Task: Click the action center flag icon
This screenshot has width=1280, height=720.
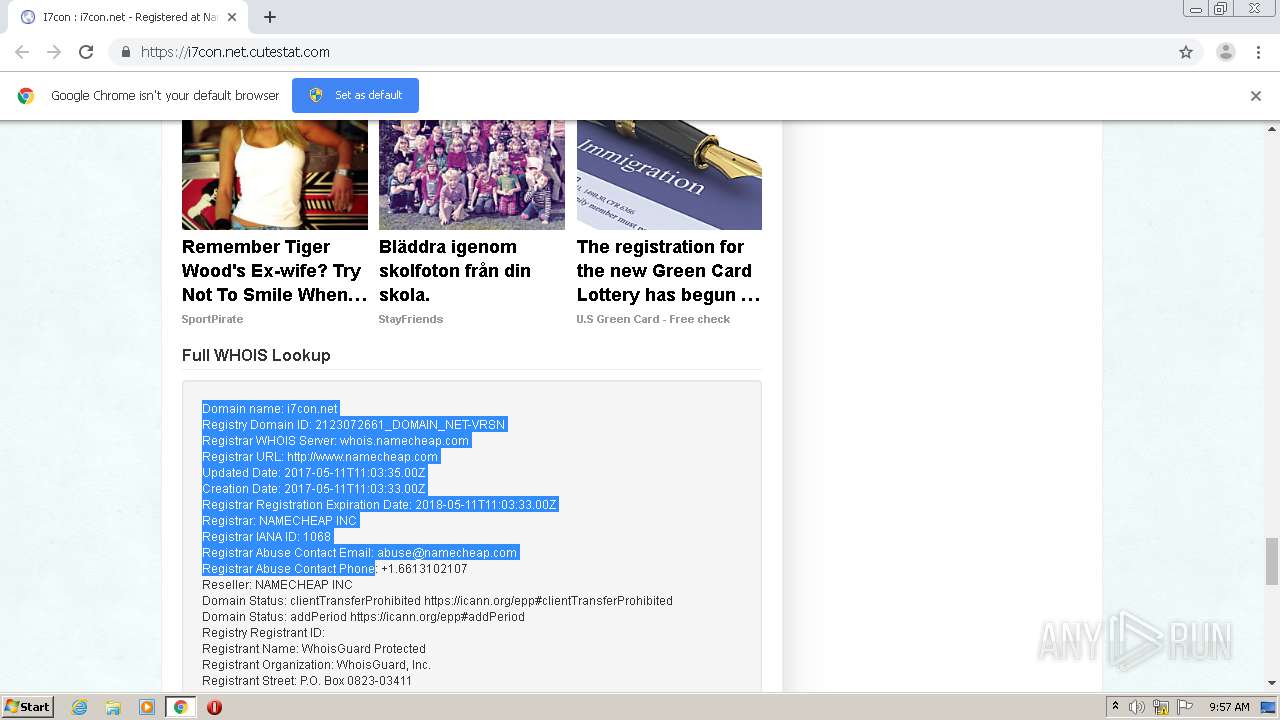Action: tap(1185, 707)
